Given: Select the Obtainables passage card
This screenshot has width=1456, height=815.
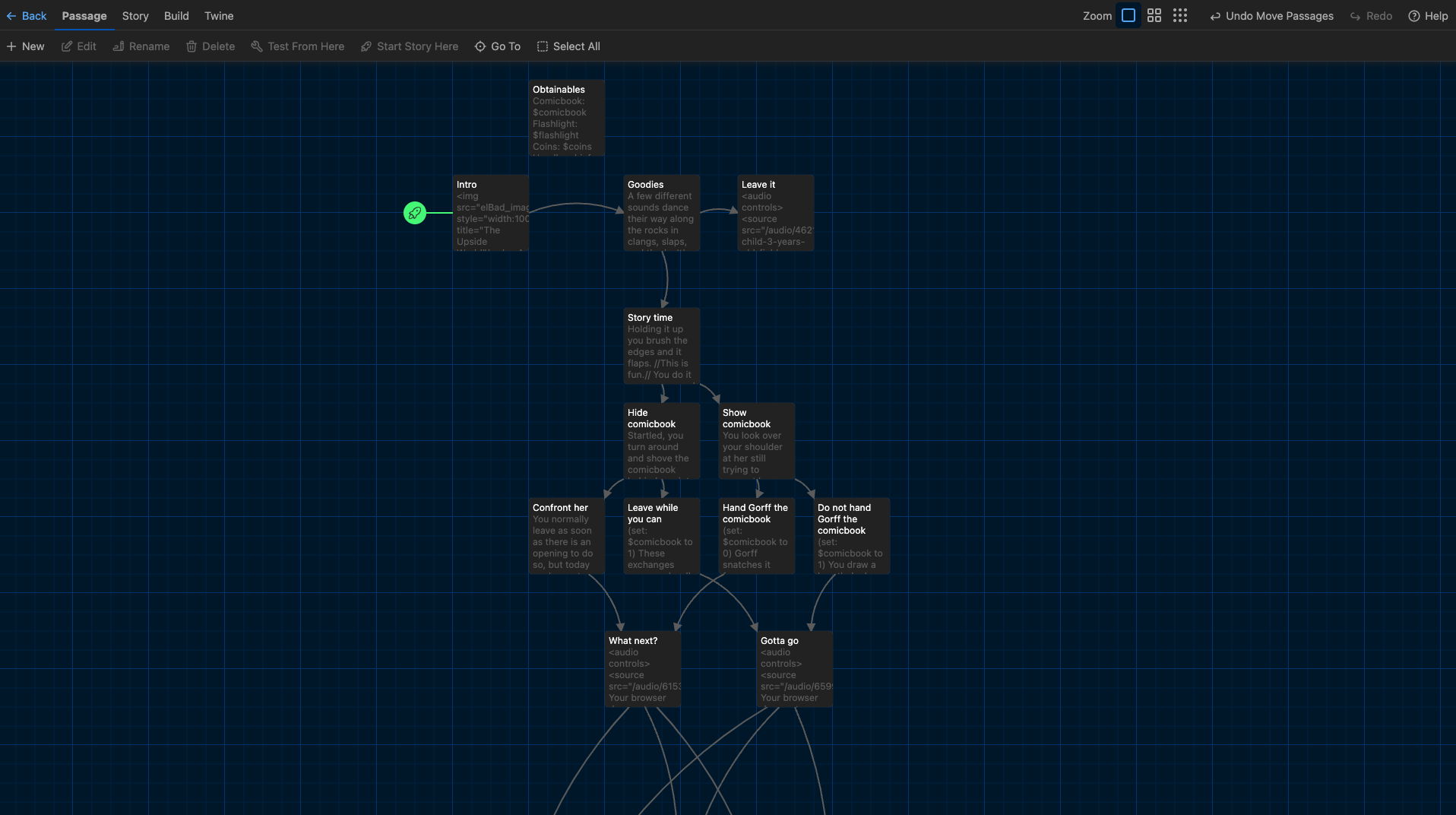Looking at the screenshot, I should coord(566,118).
